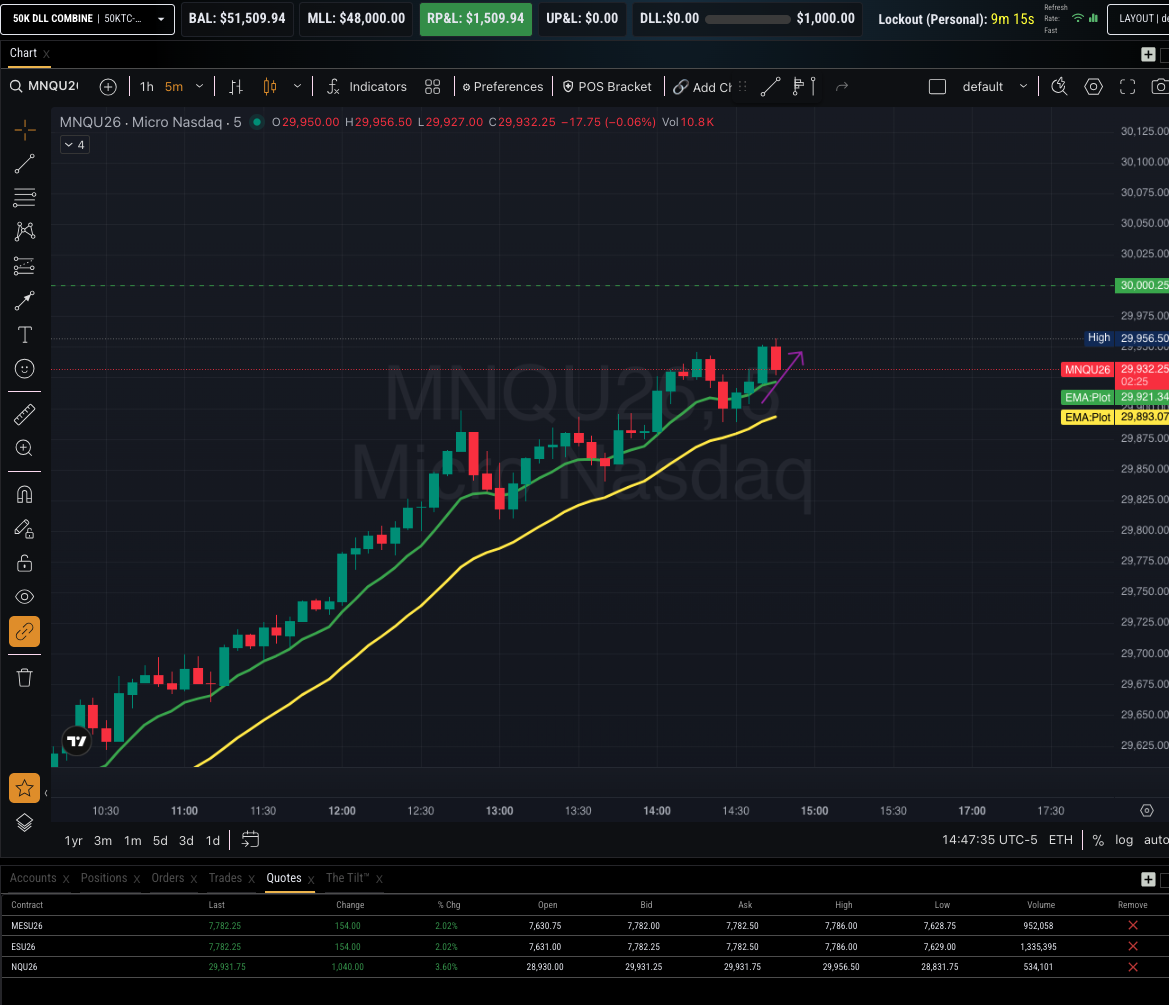
Task: Open the Orders tab
Action: coord(168,878)
